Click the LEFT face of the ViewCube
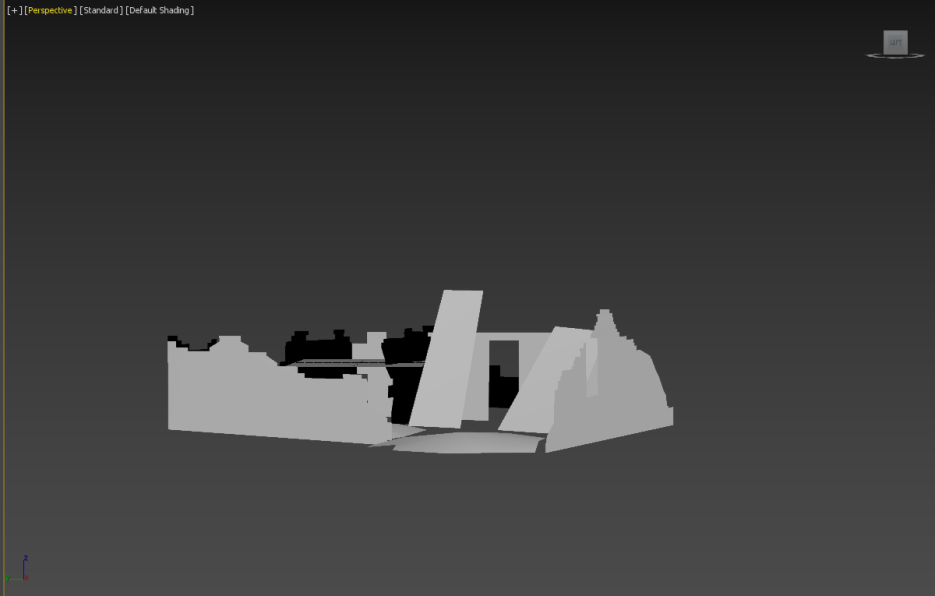This screenshot has width=935, height=596. pos(895,43)
